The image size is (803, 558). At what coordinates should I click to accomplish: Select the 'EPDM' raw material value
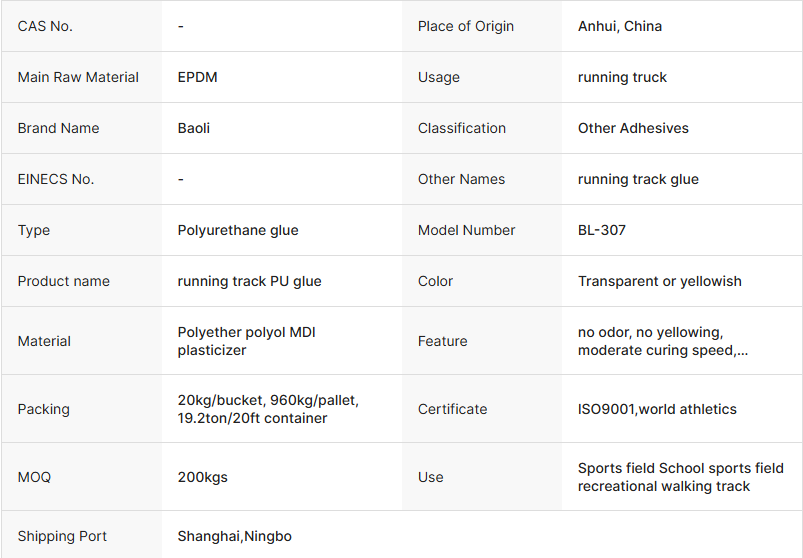[x=197, y=77]
